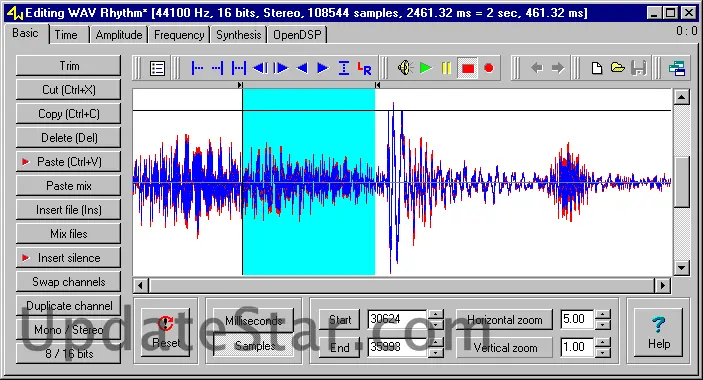The image size is (703, 380).
Task: Click the Start value field 30624
Action: pos(397,319)
